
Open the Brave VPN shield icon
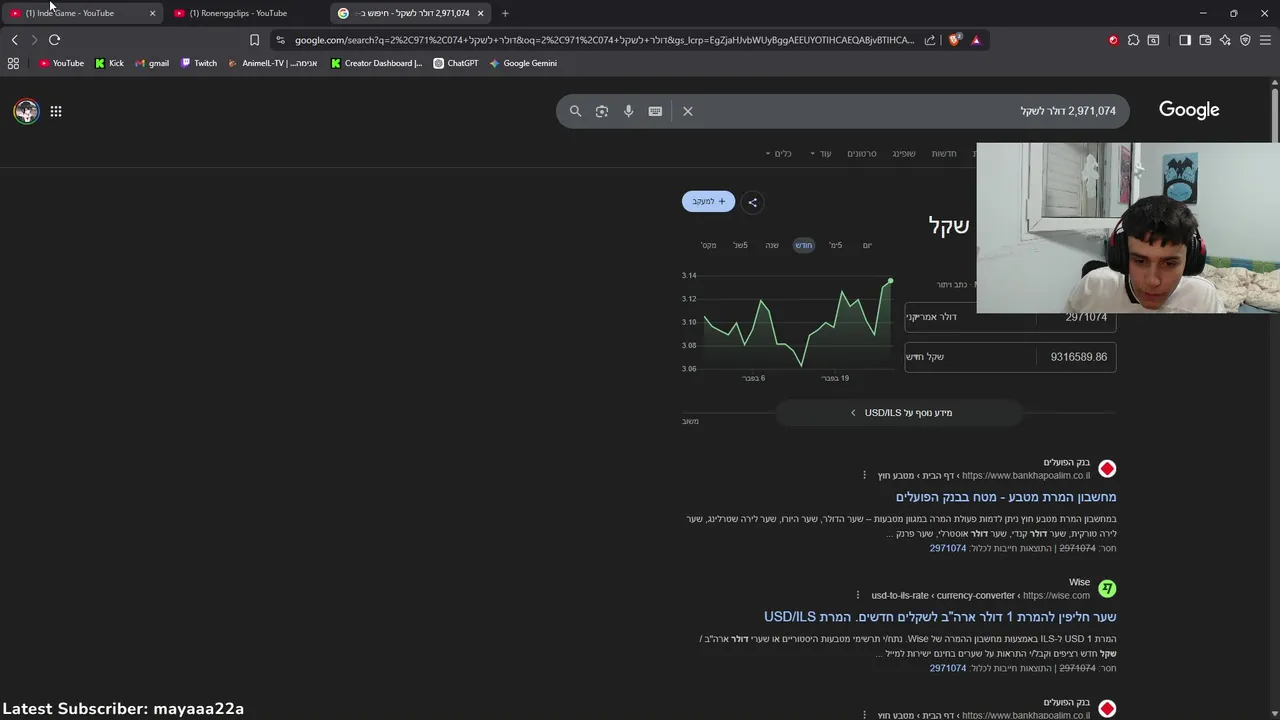tap(1245, 40)
